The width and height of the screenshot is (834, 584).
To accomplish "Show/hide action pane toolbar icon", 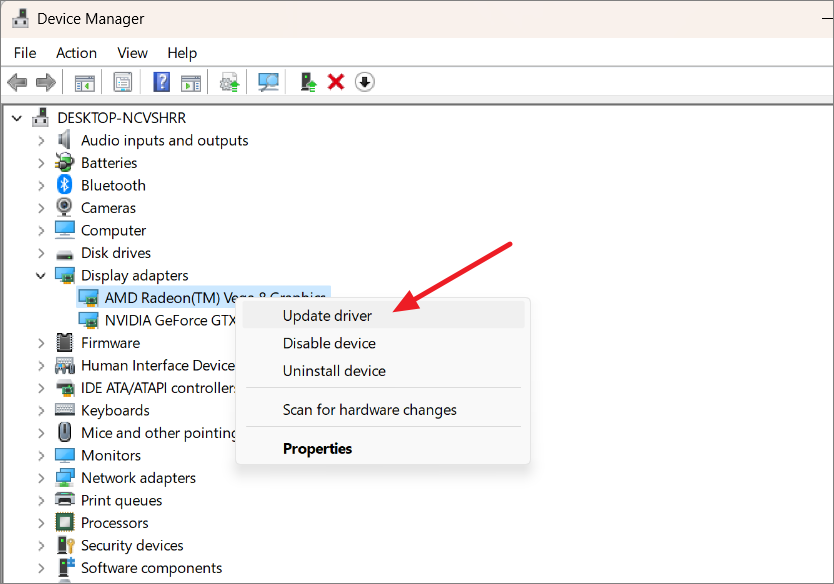I will click(191, 82).
